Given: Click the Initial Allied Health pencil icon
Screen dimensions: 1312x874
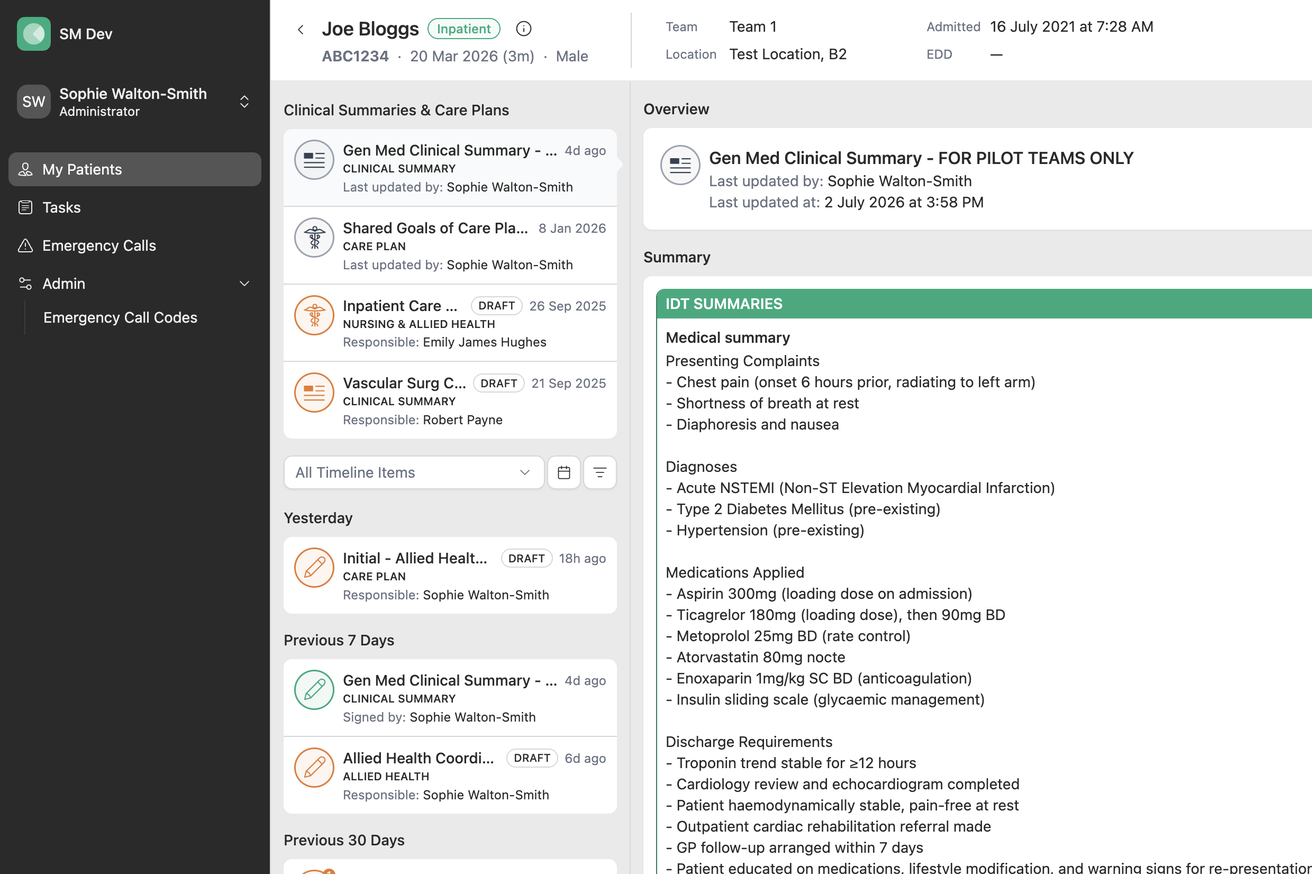Looking at the screenshot, I should point(314,568).
